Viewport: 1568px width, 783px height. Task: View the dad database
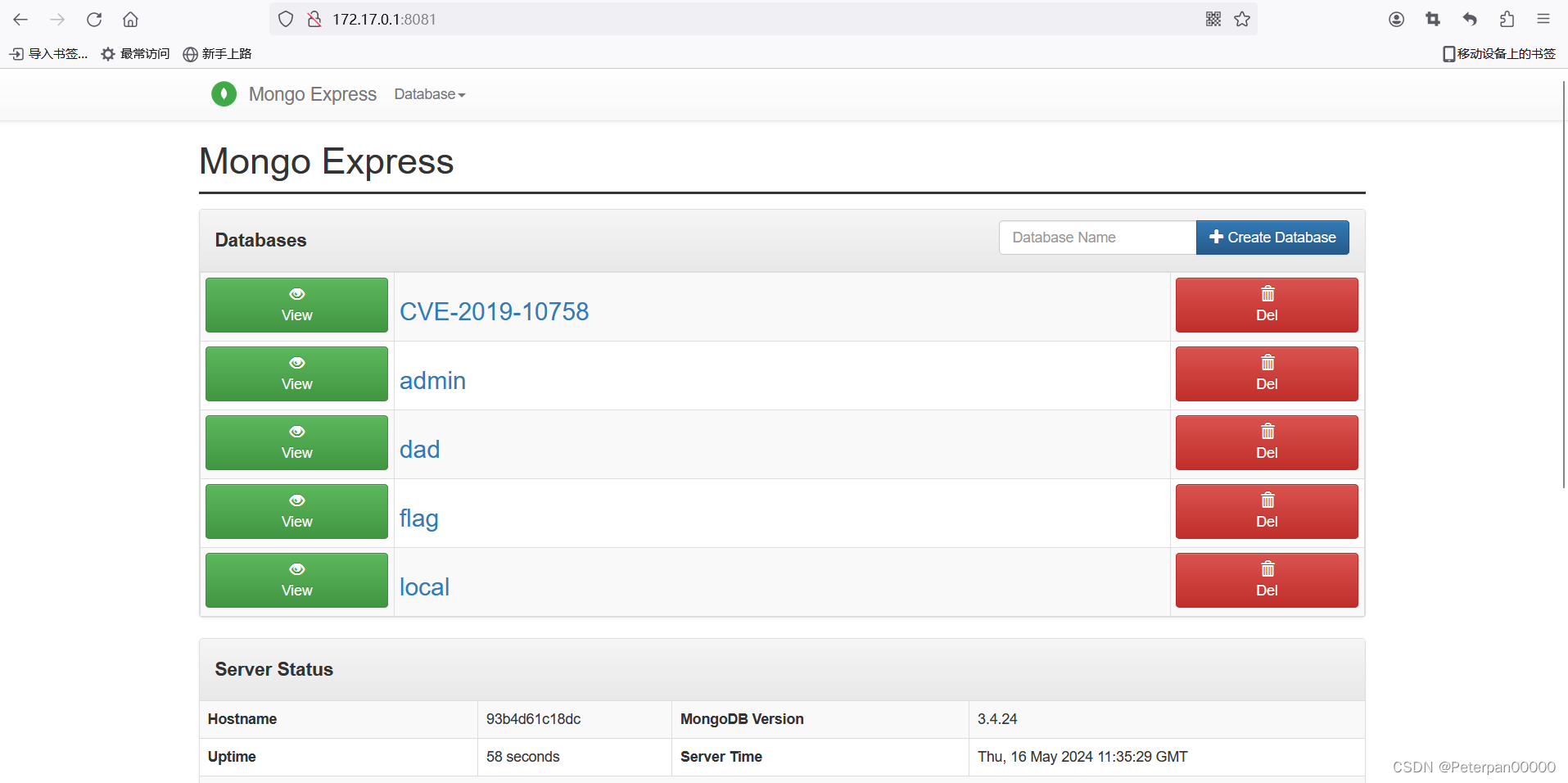click(296, 442)
